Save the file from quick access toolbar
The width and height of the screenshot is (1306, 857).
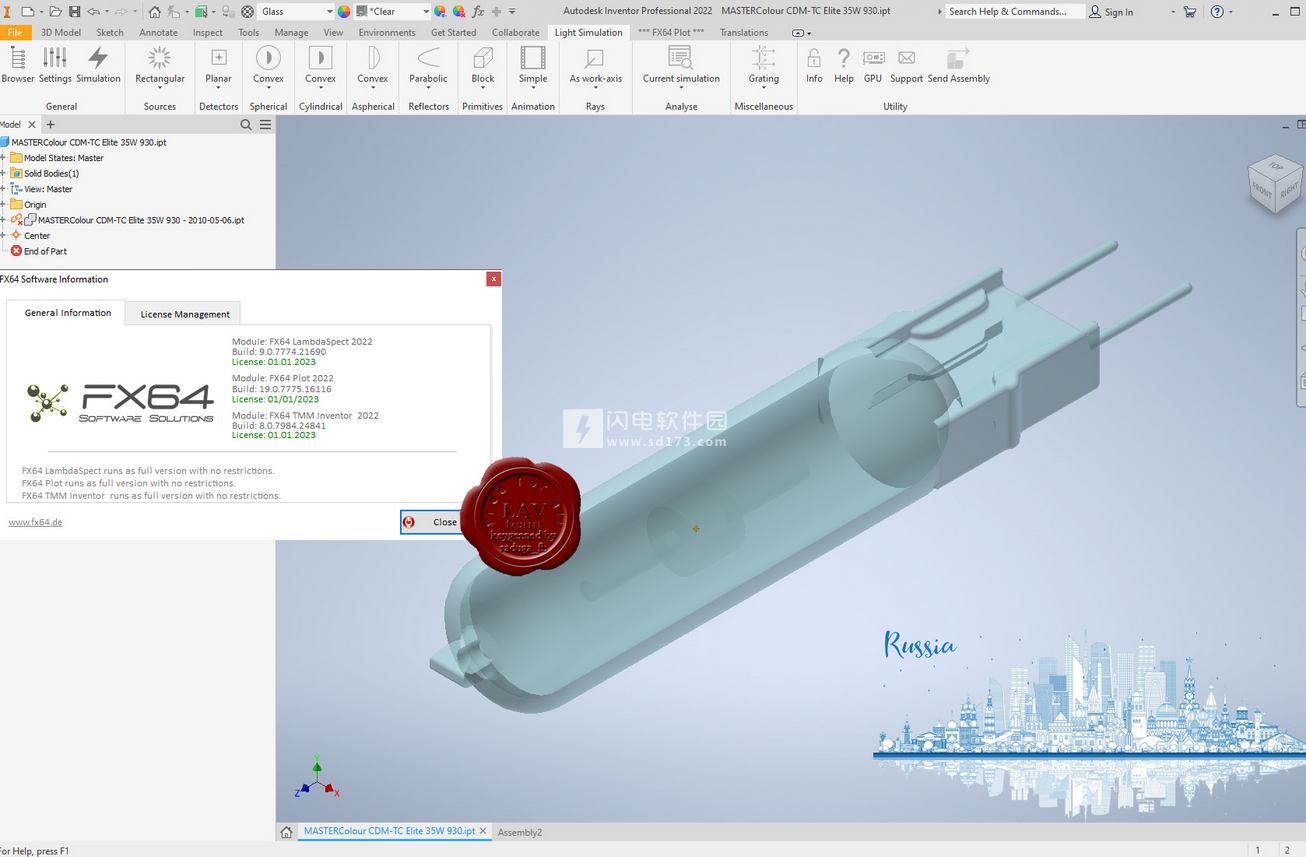[74, 11]
